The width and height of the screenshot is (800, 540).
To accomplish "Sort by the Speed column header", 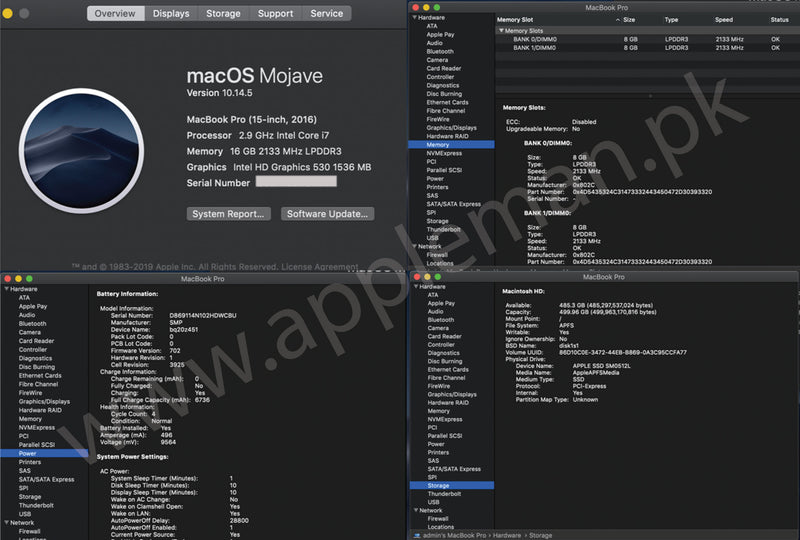I will click(x=724, y=20).
